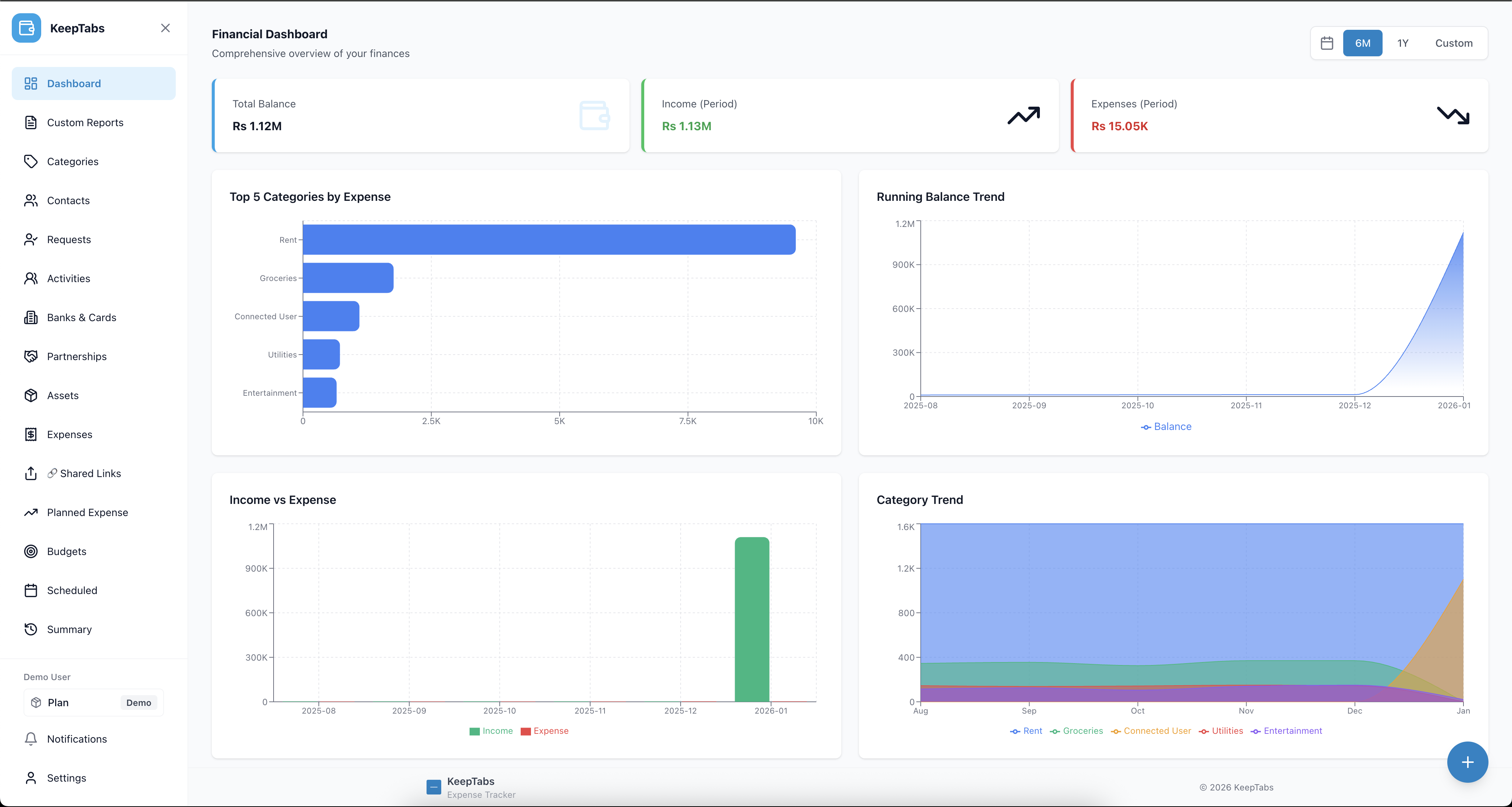Screen dimensions: 1512x807
Task: Open the Assets section icon
Action: 31,395
